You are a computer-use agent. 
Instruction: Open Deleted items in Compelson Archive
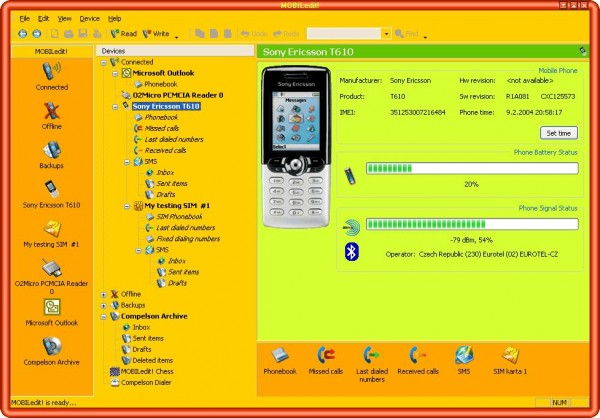tap(152, 360)
